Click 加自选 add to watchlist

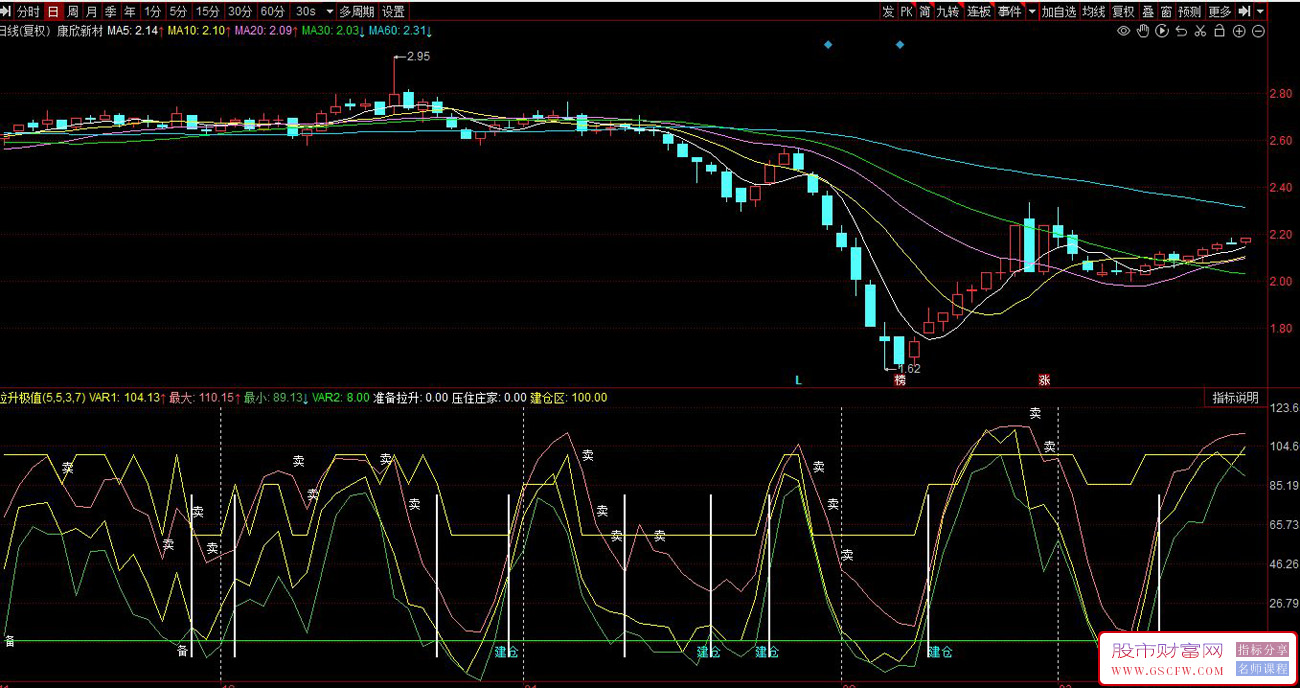pyautogui.click(x=1059, y=12)
